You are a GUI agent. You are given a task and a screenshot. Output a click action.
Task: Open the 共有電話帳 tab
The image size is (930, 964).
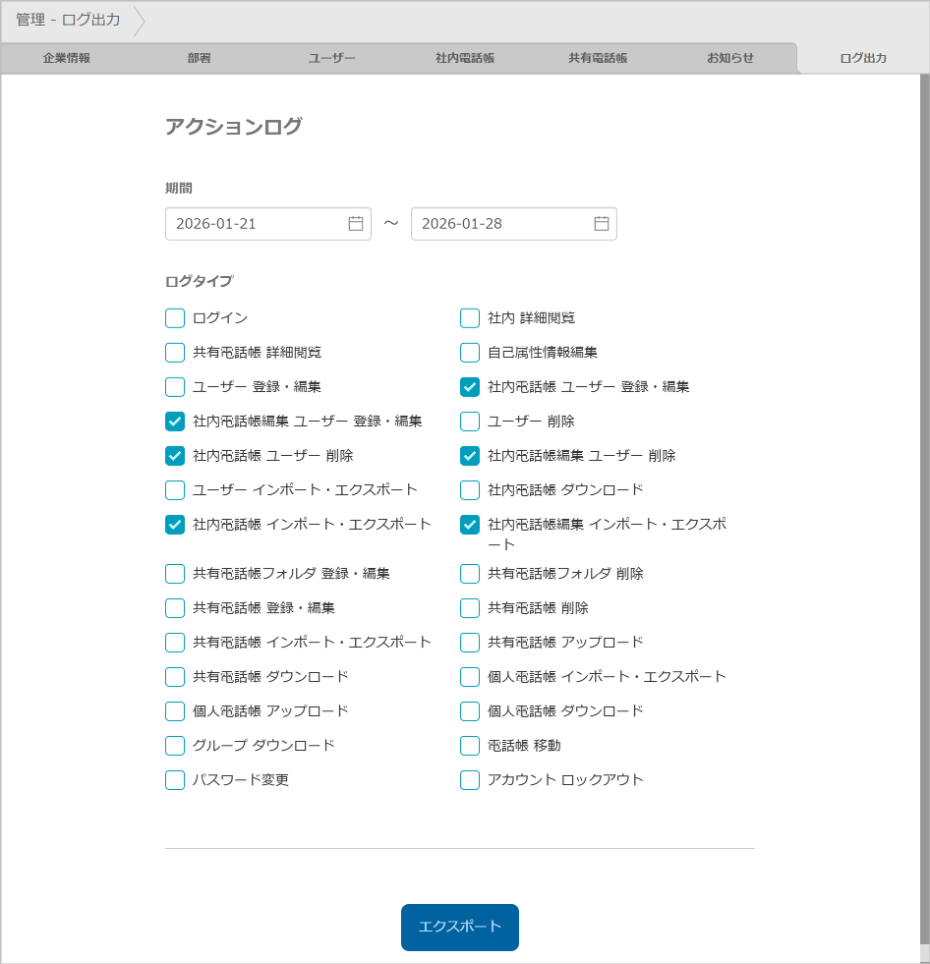click(598, 58)
